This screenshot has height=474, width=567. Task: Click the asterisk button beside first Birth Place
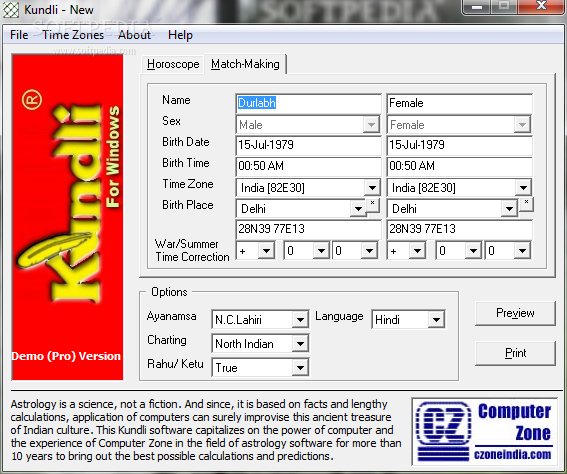click(373, 205)
